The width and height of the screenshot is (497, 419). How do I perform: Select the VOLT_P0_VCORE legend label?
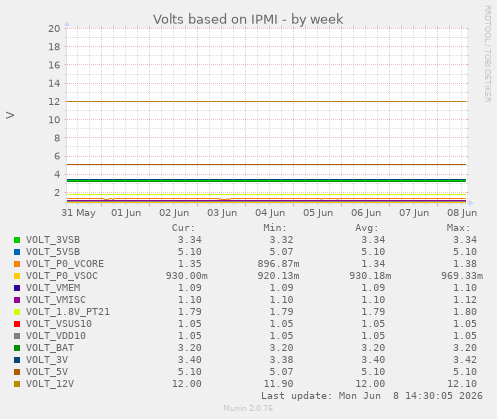[x=65, y=264]
